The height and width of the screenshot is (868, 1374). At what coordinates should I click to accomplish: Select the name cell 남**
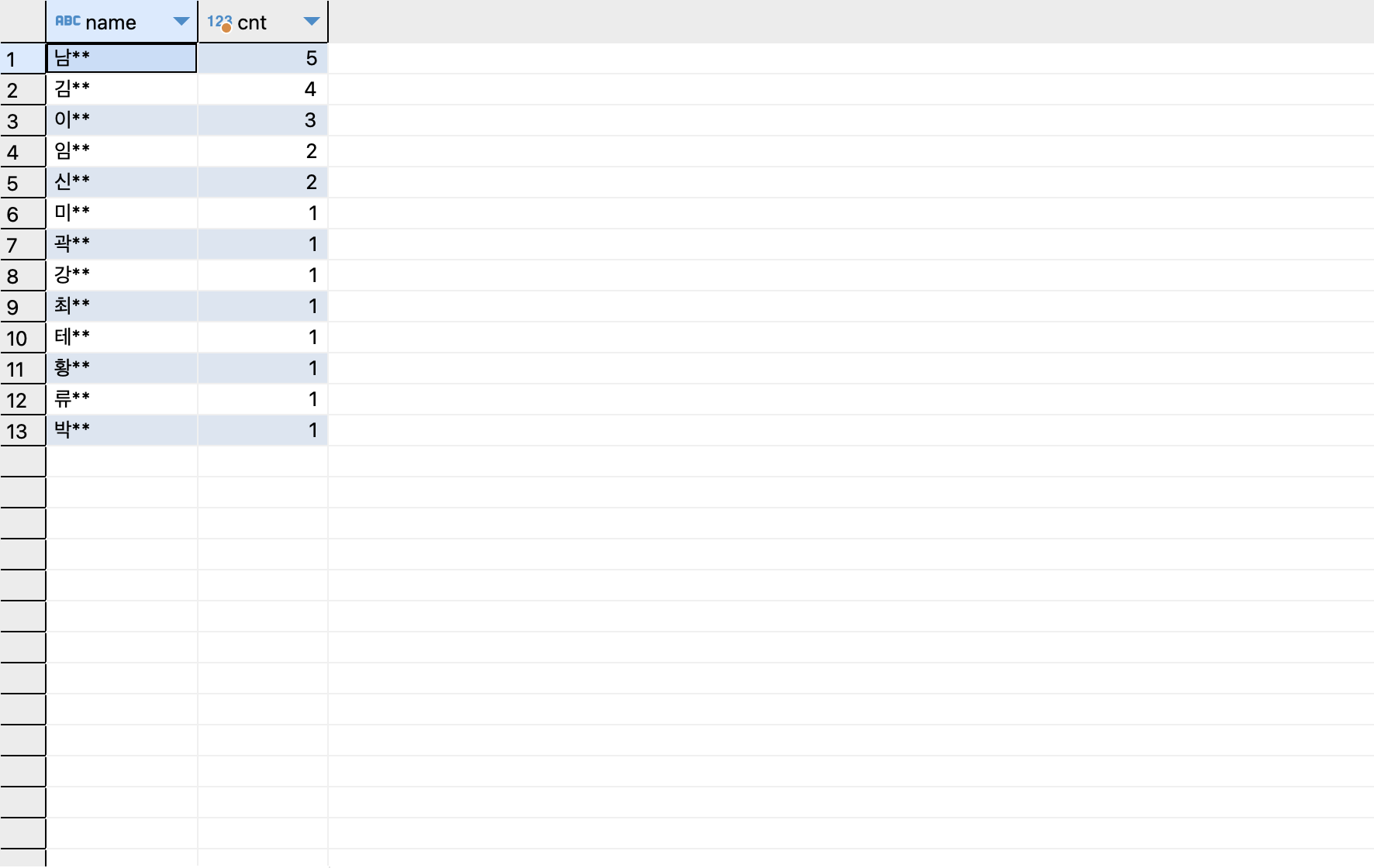(122, 58)
